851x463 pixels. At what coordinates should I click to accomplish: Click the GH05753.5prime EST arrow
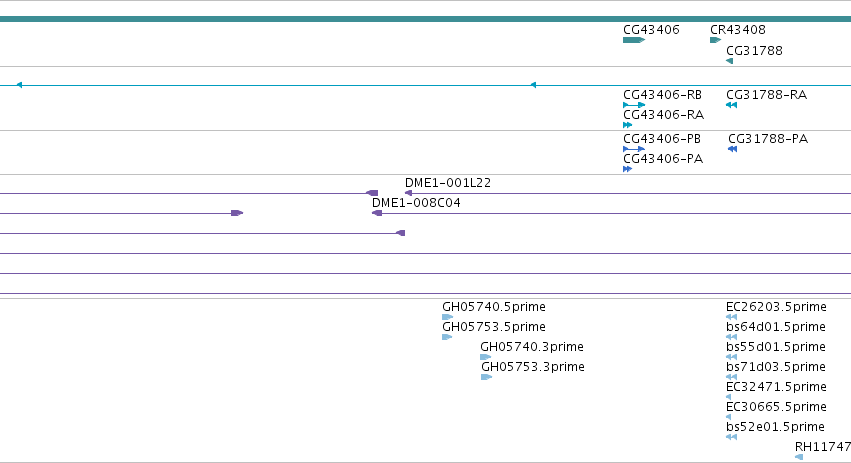[x=447, y=337]
